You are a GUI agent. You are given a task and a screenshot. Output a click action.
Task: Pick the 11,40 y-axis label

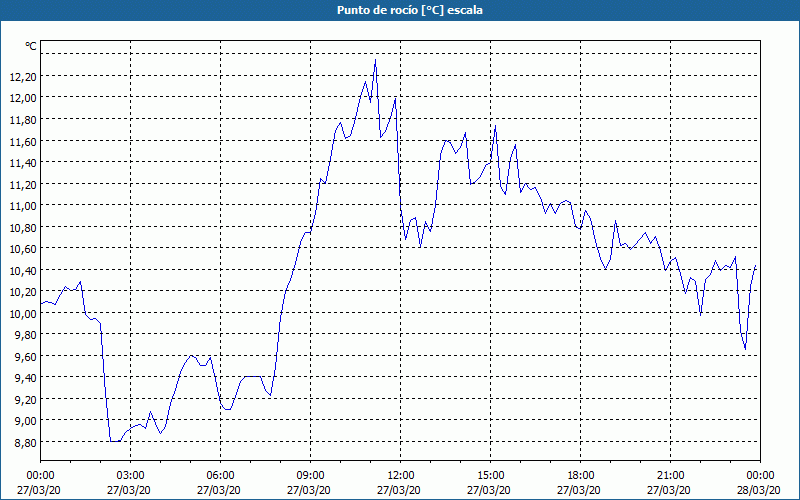[23, 163]
